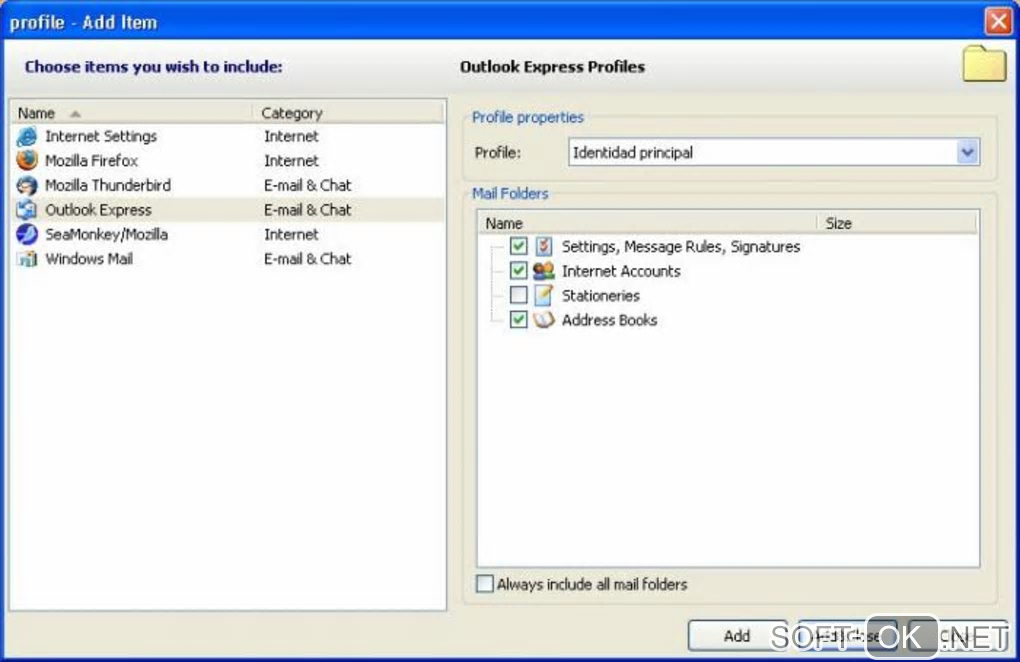Viewport: 1020px width, 662px height.
Task: Sort item list by Category column
Action: [349, 113]
